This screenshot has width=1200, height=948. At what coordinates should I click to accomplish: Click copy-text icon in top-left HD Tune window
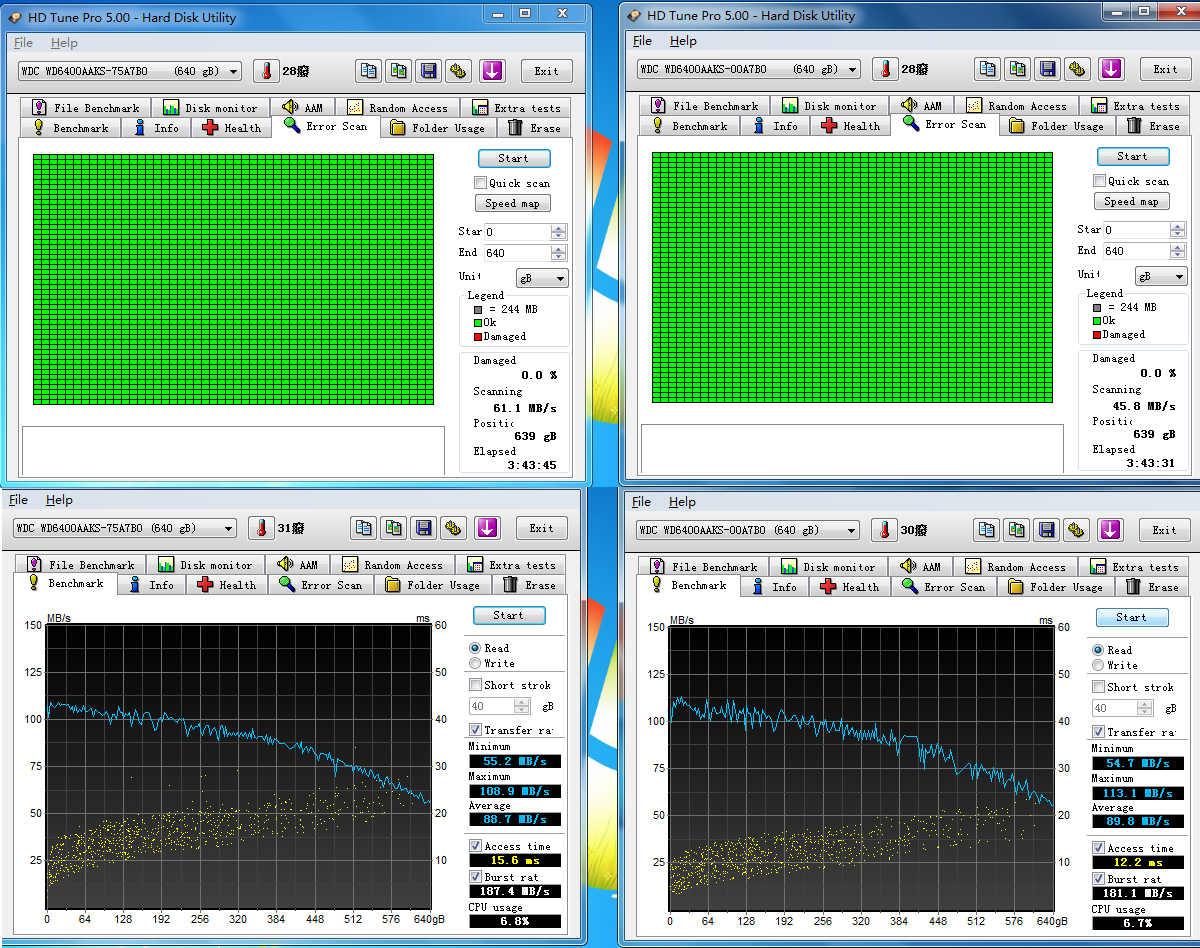(369, 71)
